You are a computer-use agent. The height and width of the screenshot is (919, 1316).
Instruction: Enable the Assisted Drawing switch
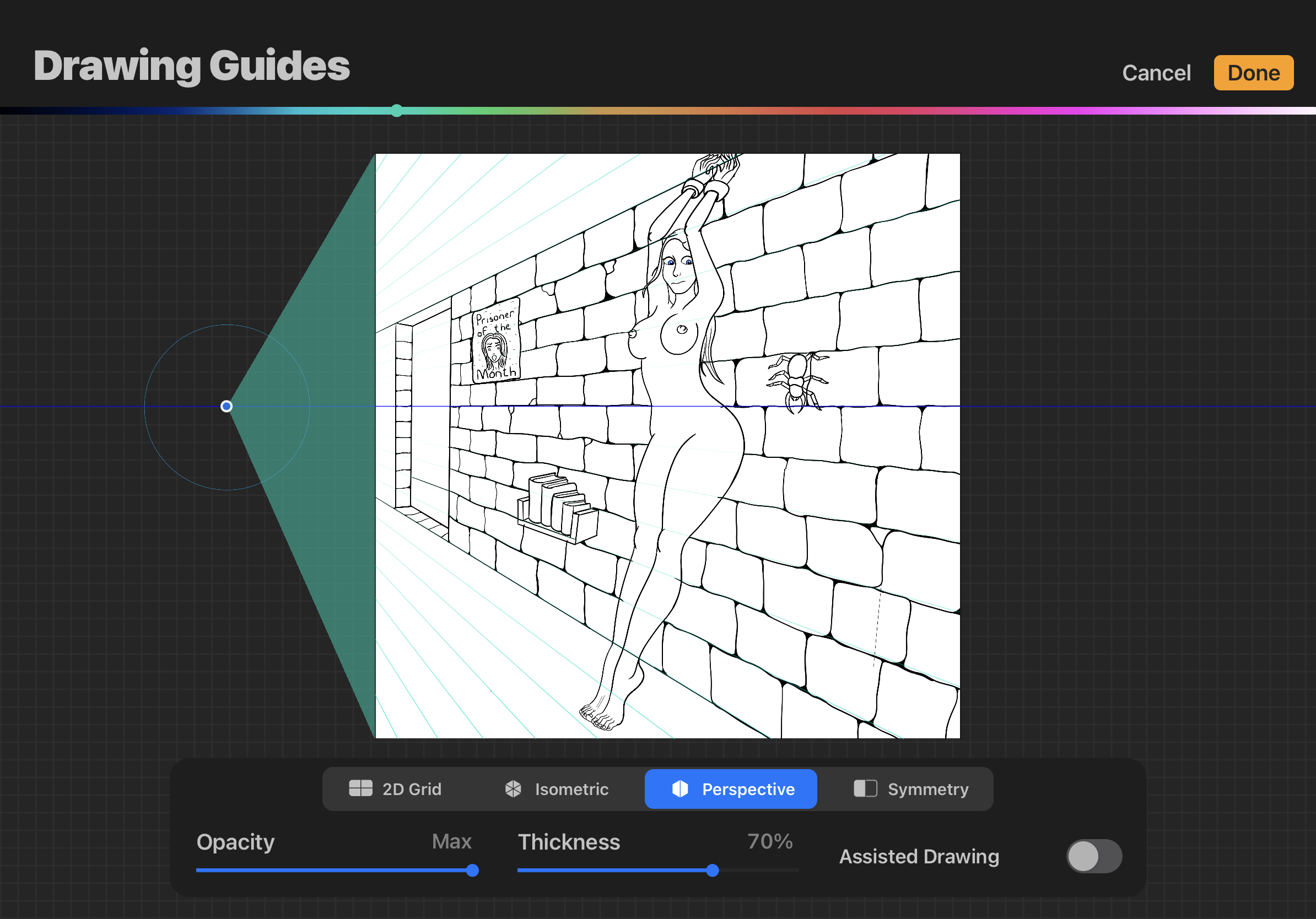[1093, 856]
